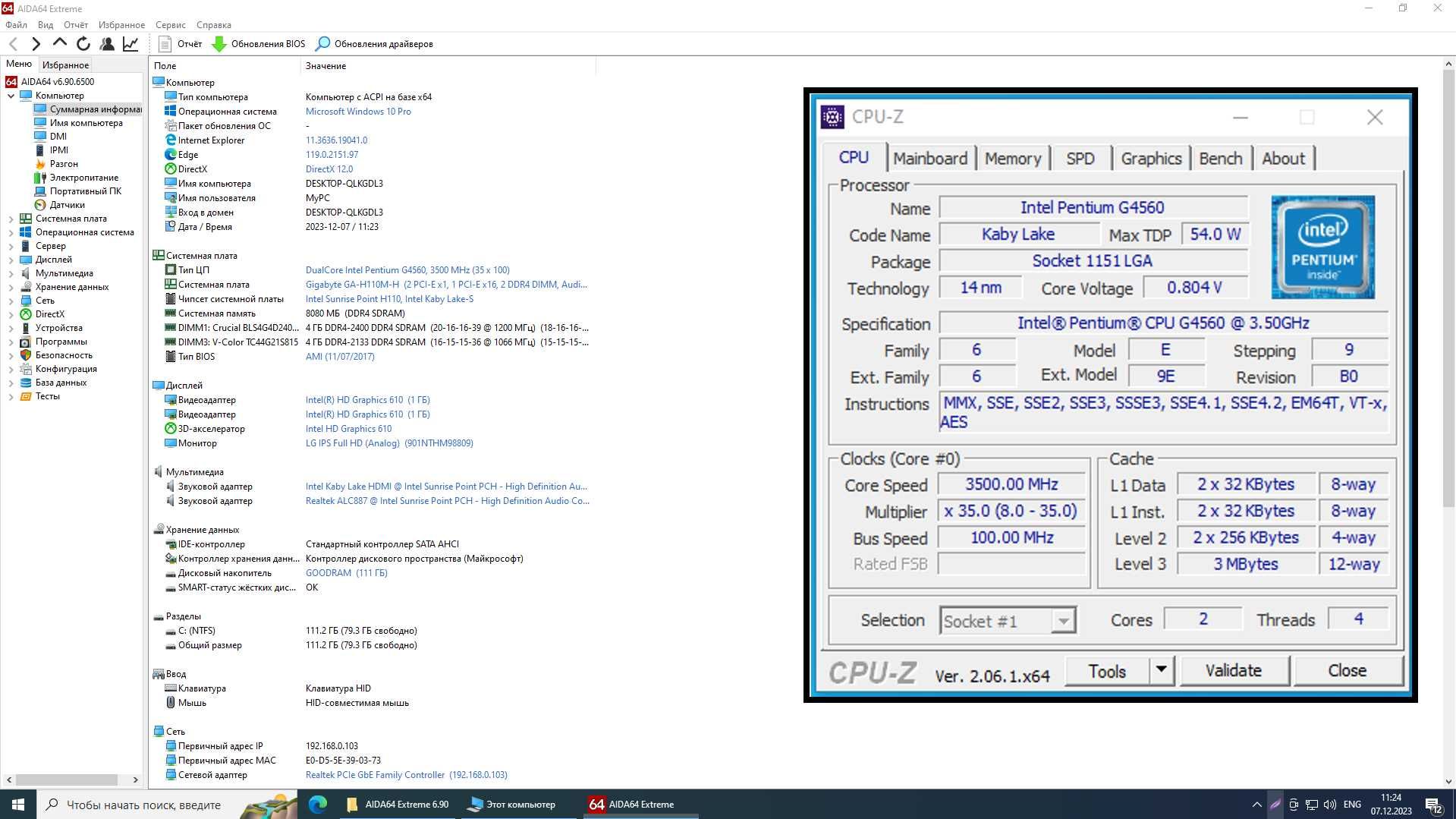Switch to Mainboard tab in CPU-Z
Image resolution: width=1456 pixels, height=819 pixels.
point(930,159)
